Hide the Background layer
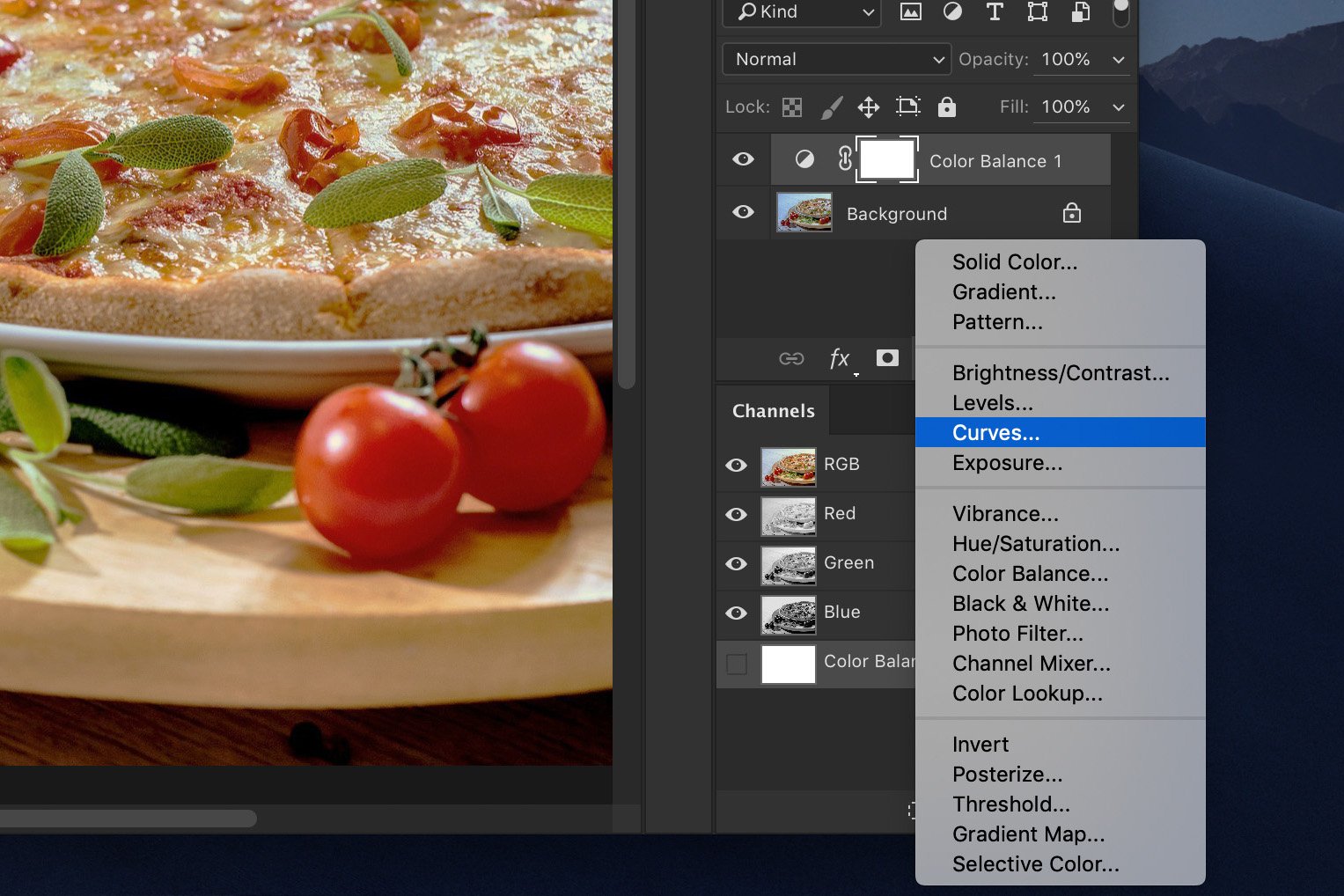The height and width of the screenshot is (896, 1344). 743,212
